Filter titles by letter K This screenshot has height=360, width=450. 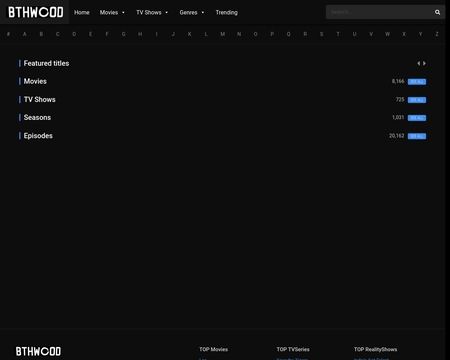pyautogui.click(x=190, y=34)
